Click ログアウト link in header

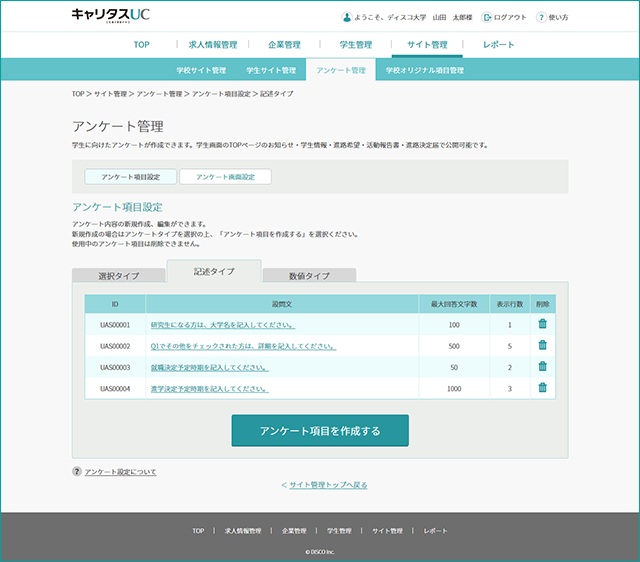pos(510,17)
